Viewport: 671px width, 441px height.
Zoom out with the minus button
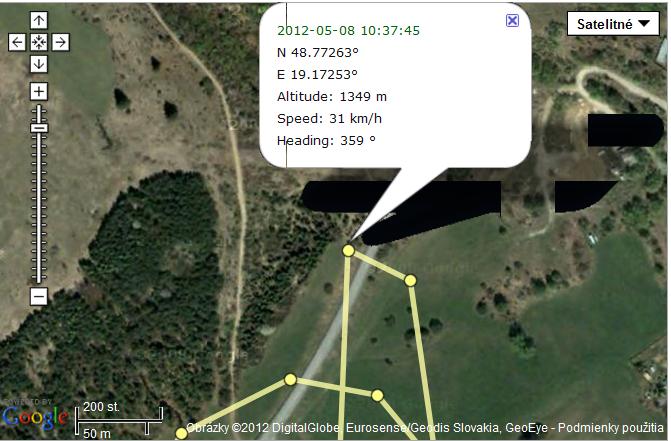click(39, 296)
